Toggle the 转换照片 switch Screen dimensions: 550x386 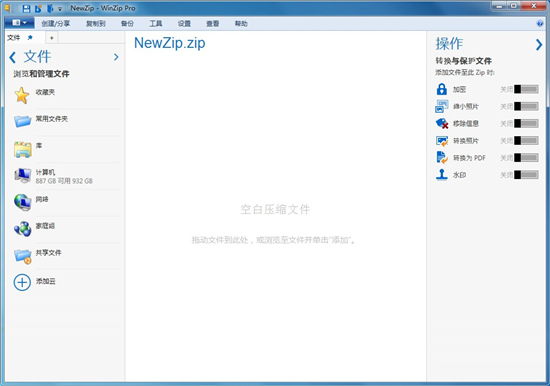tap(526, 141)
